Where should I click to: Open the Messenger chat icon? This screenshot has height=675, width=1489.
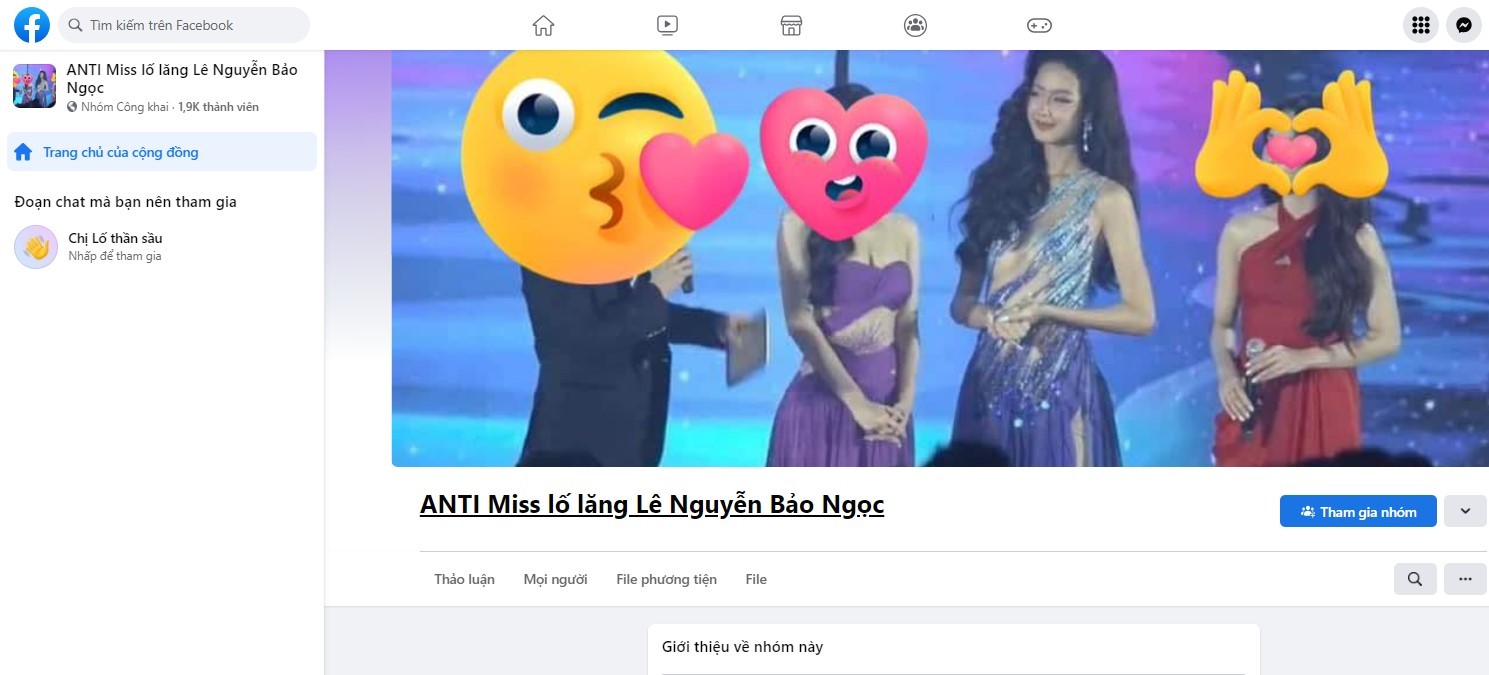(x=1464, y=25)
